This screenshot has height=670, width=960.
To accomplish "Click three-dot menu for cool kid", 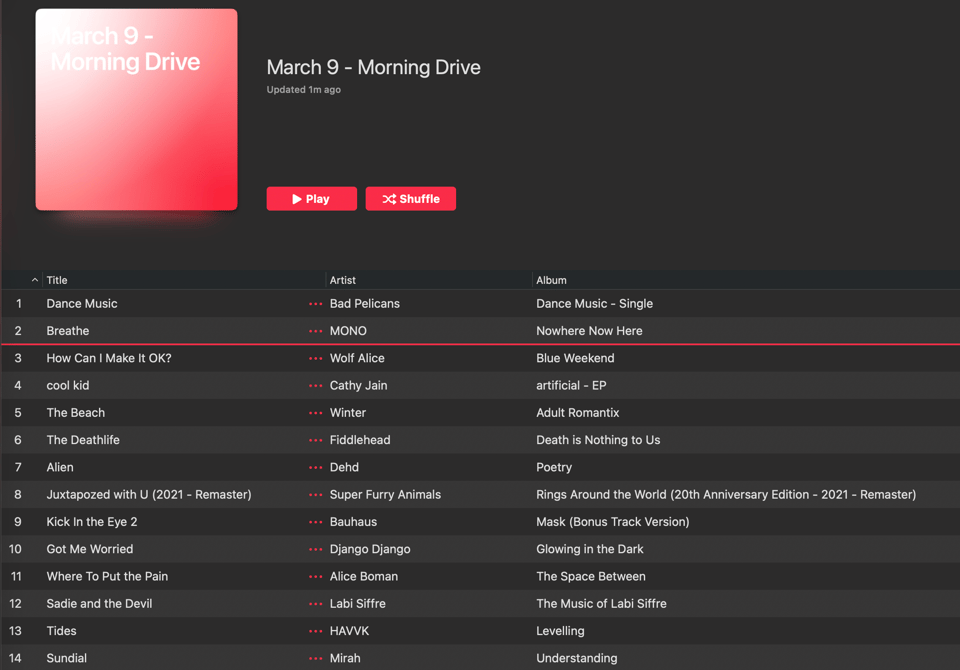I will (x=316, y=386).
